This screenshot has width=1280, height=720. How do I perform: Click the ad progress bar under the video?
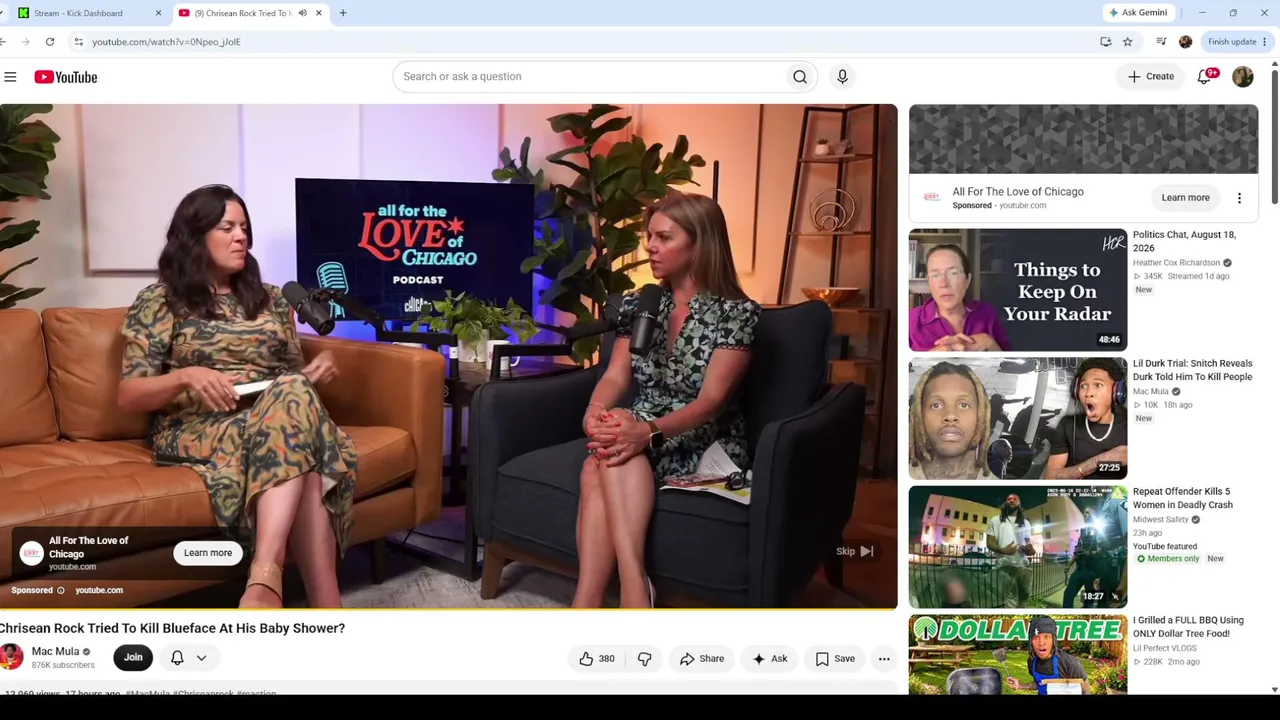(x=449, y=608)
